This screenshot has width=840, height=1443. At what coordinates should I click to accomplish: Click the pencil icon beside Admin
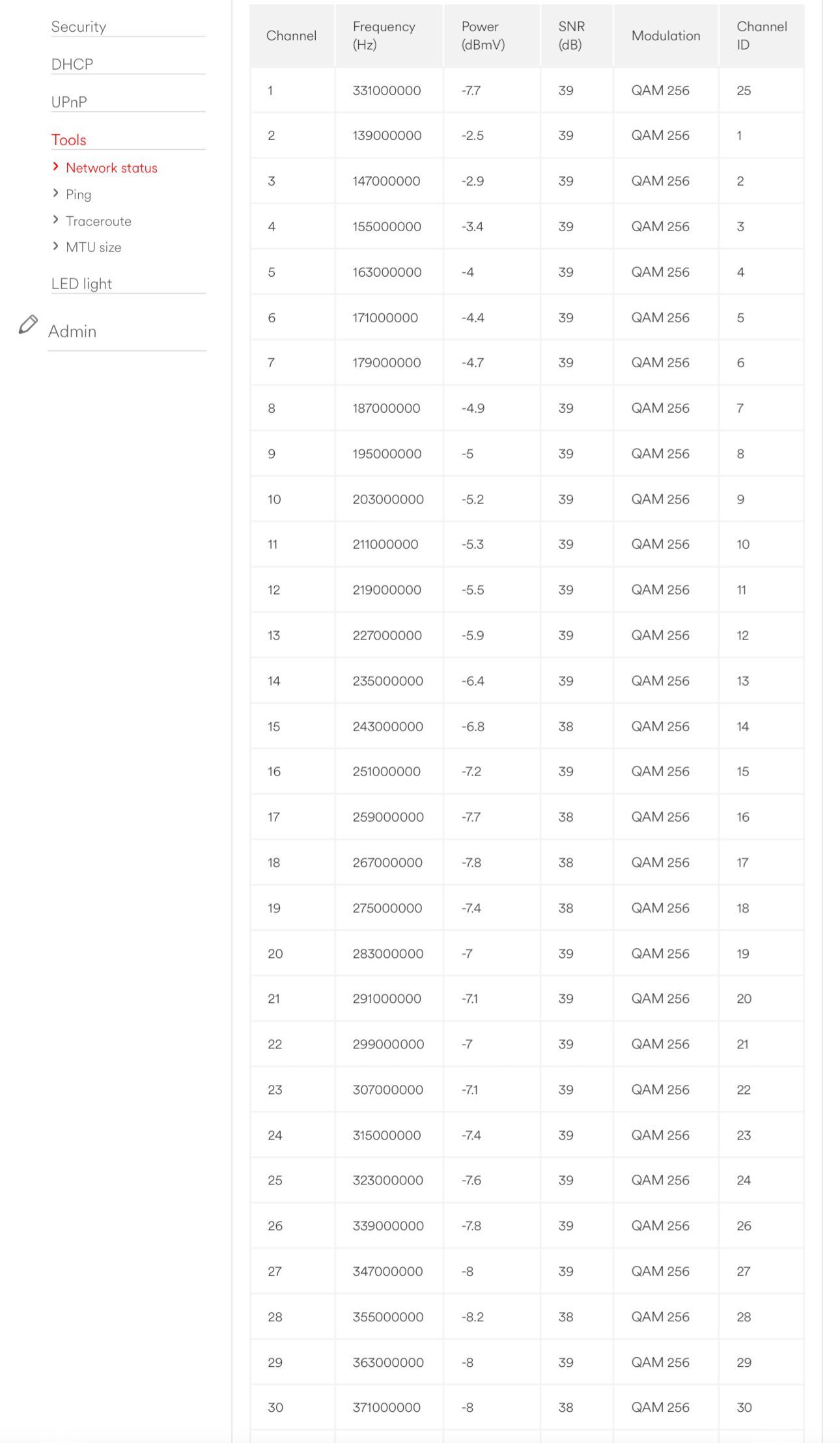click(28, 324)
